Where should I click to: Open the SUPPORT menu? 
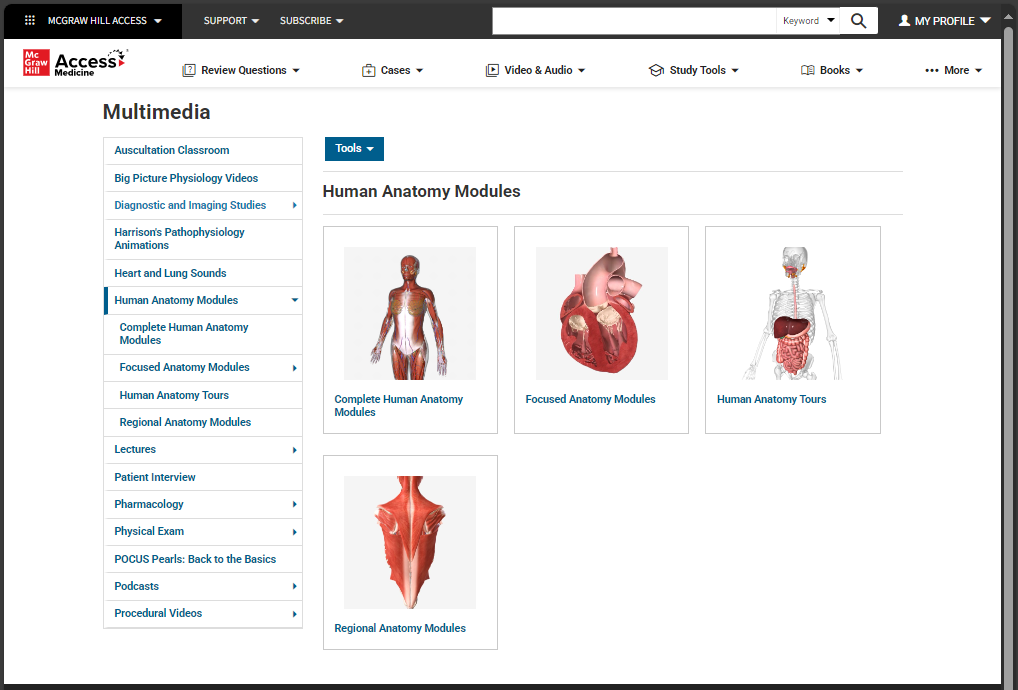click(231, 21)
